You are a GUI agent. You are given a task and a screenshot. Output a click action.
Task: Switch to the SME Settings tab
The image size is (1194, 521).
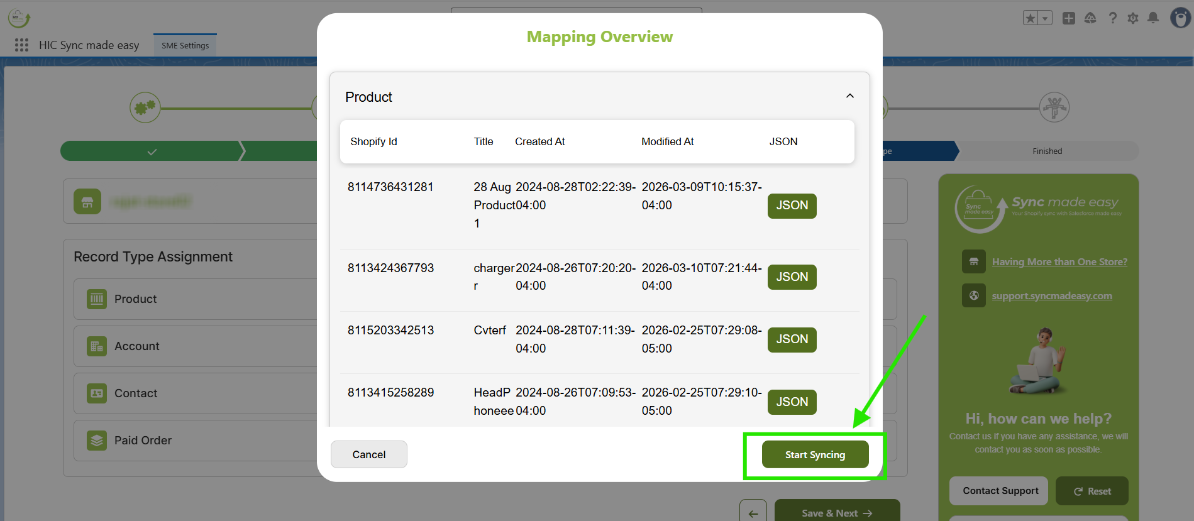pos(184,45)
